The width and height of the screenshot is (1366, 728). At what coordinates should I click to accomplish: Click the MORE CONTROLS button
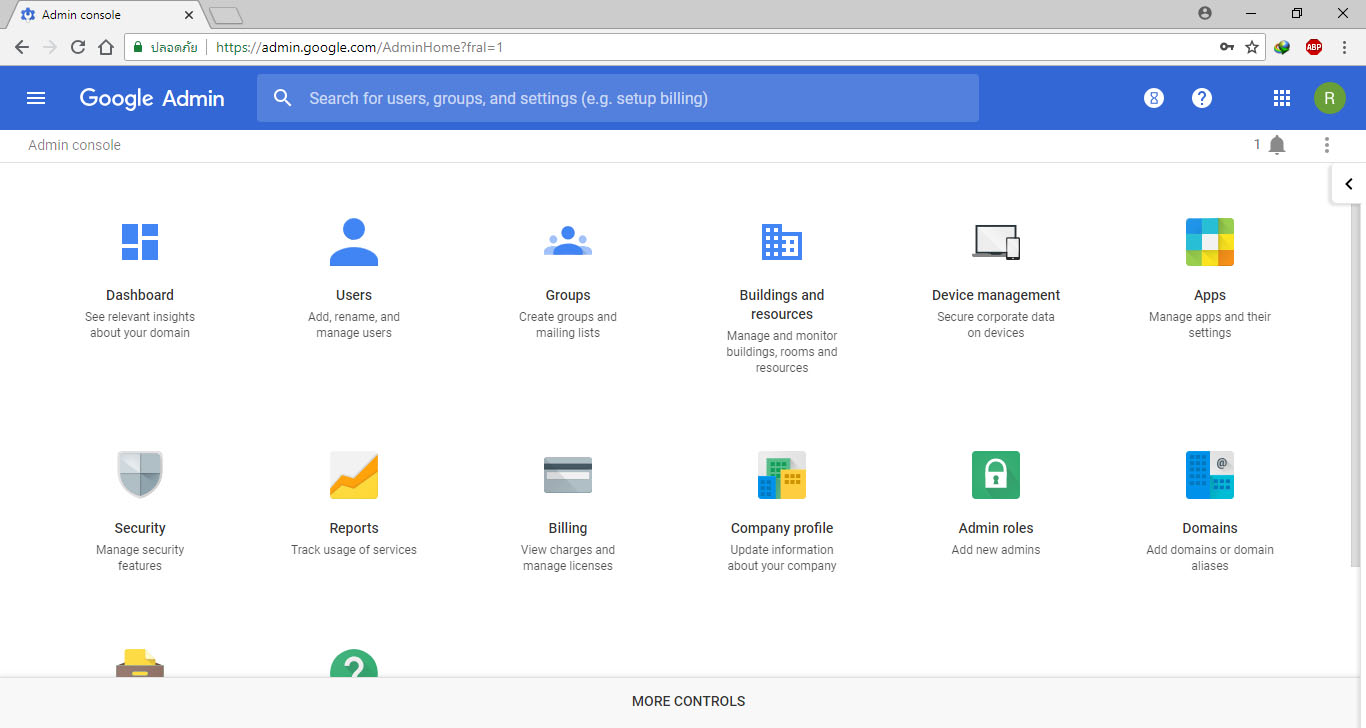click(x=688, y=702)
